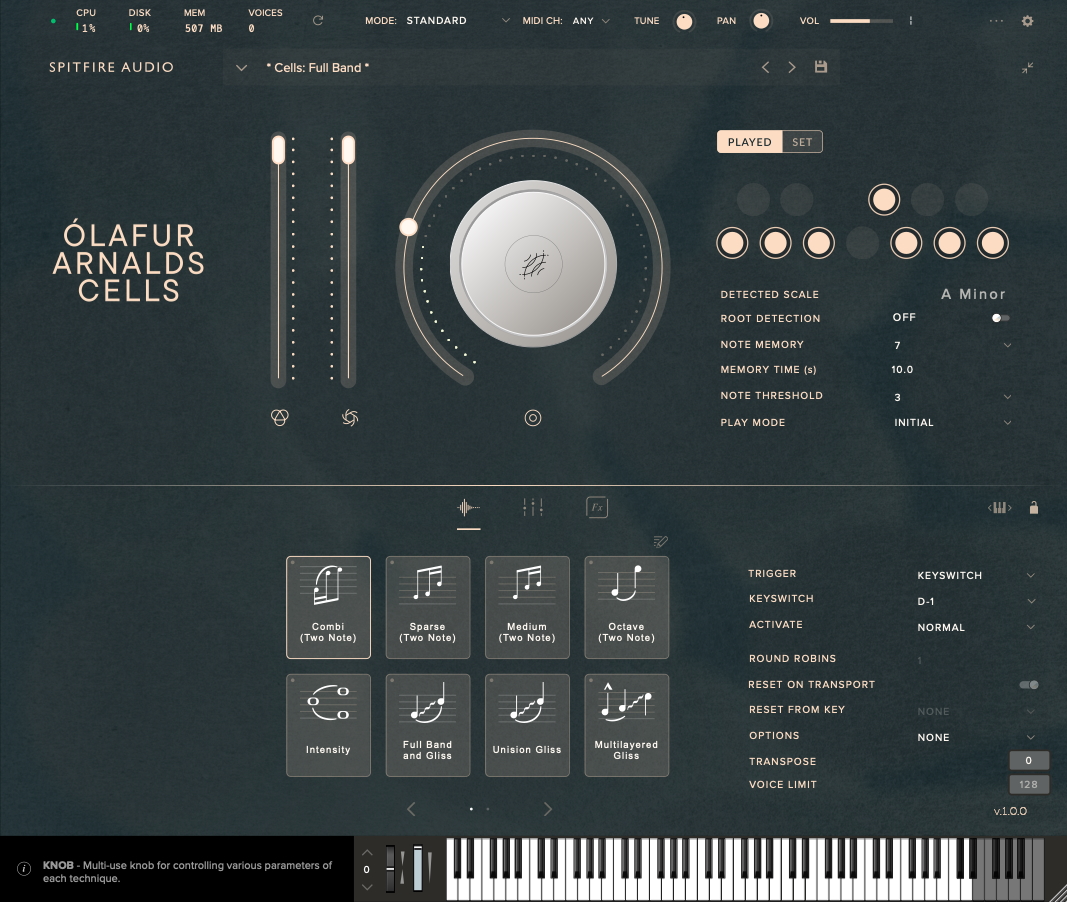Image resolution: width=1067 pixels, height=902 pixels.
Task: Select the Intensity technique tile
Action: coord(328,725)
